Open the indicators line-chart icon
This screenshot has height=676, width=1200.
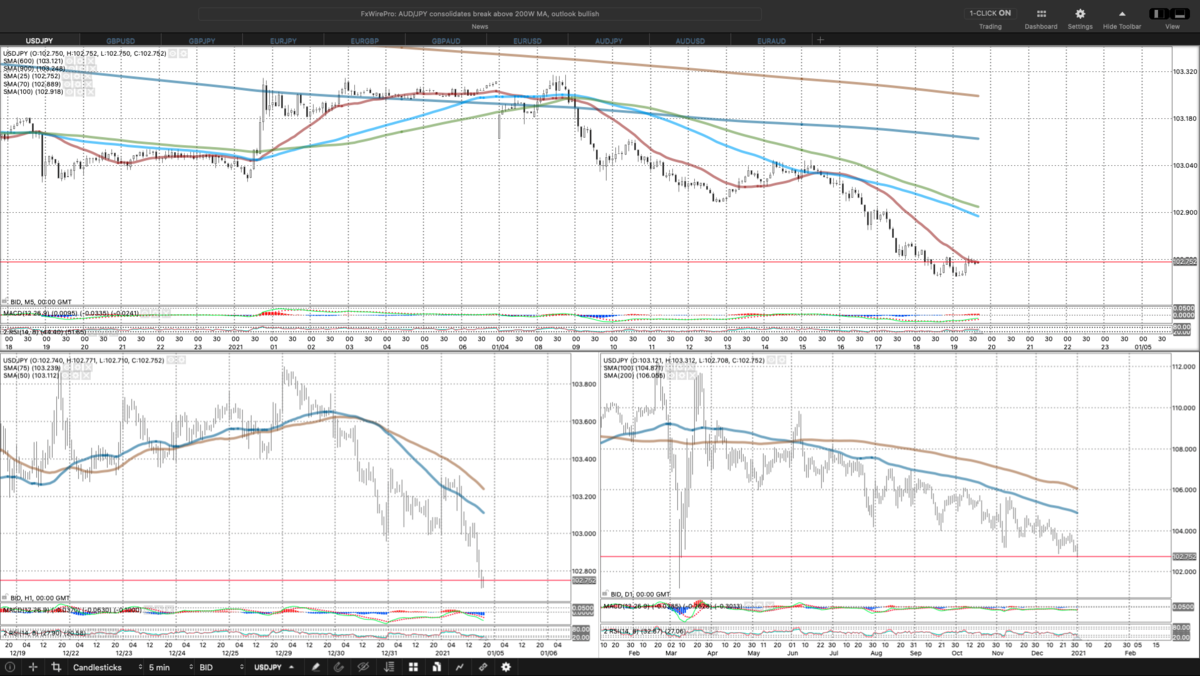tap(459, 666)
